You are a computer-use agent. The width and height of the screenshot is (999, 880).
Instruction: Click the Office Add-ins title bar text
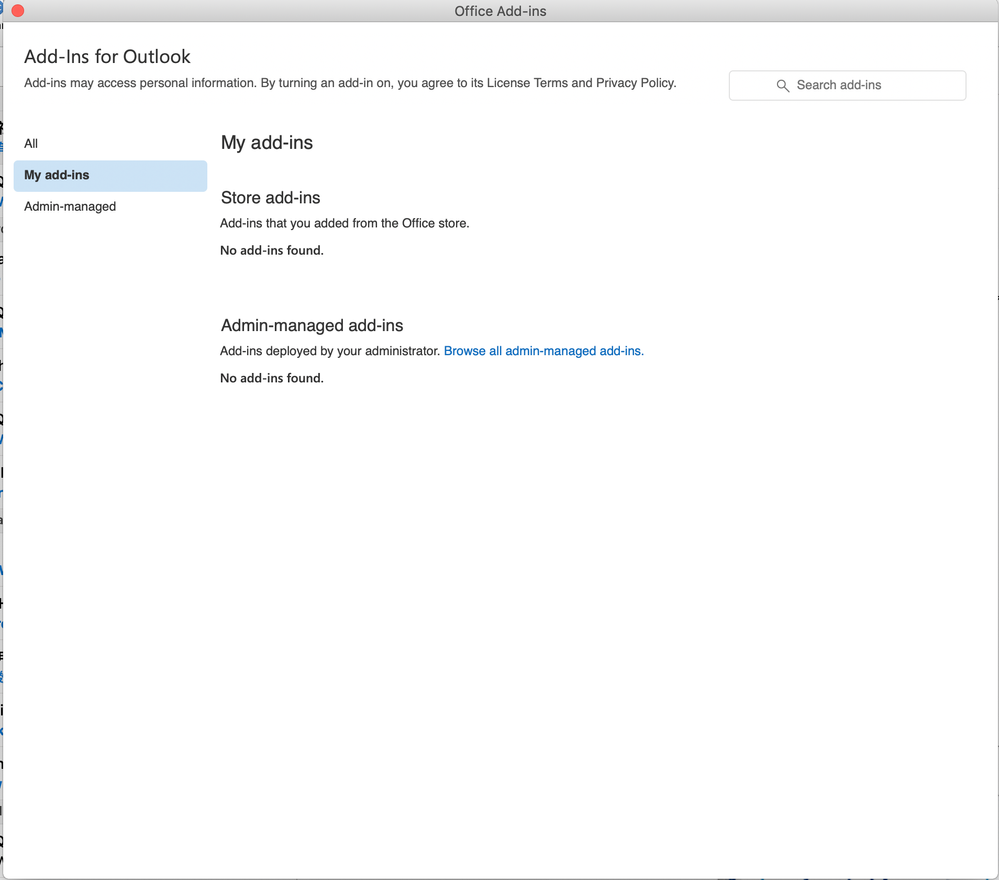click(500, 11)
